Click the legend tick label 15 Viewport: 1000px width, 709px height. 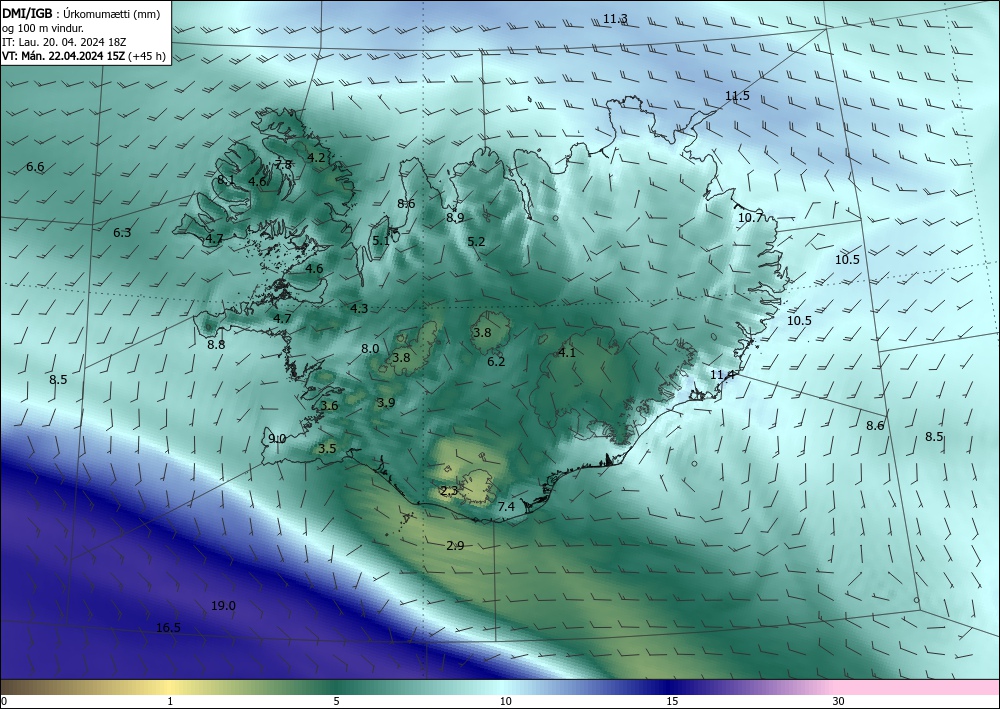tap(672, 702)
